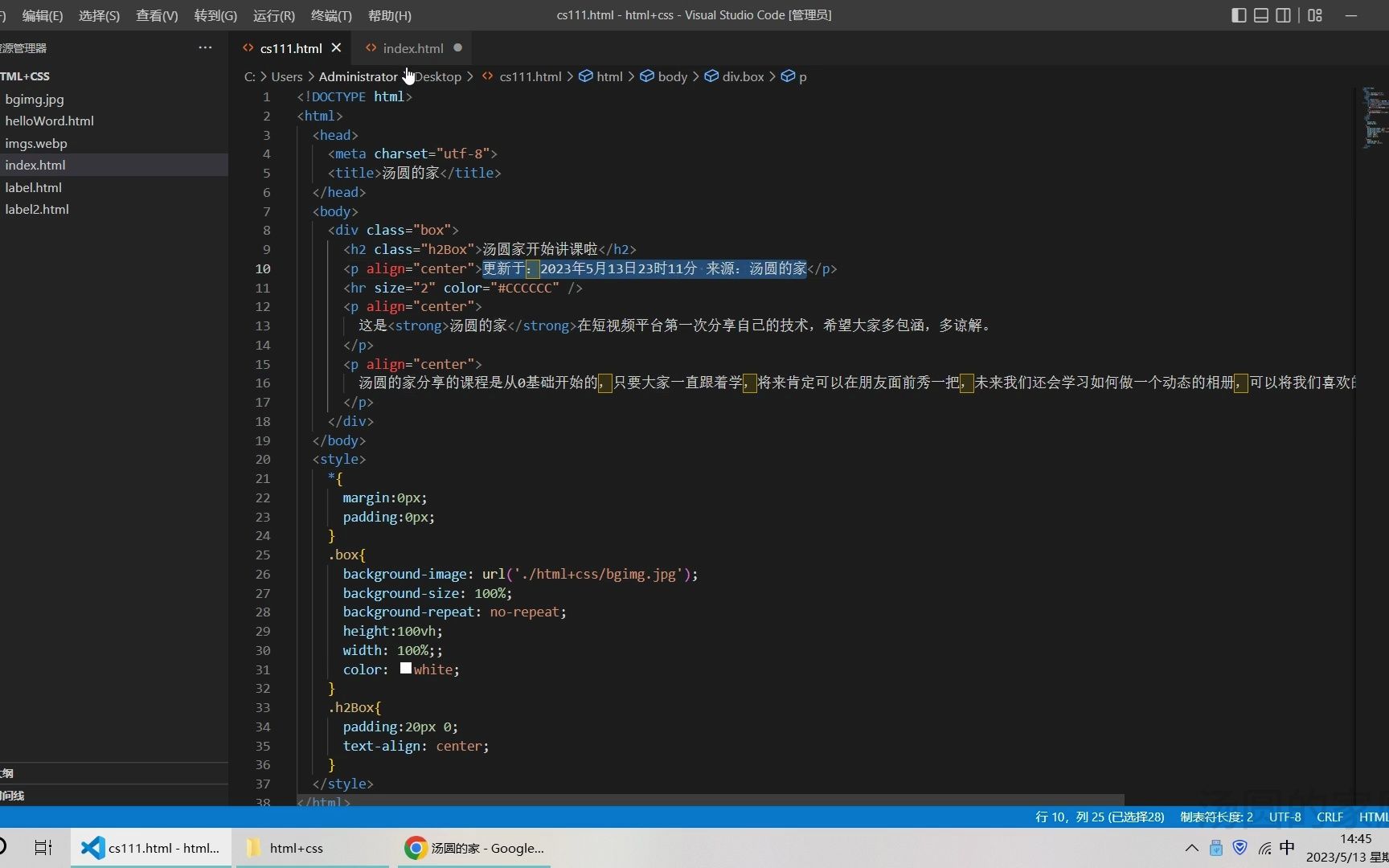Toggle the bottom panel visibility
Viewport: 1389px width, 868px height.
(x=1260, y=15)
